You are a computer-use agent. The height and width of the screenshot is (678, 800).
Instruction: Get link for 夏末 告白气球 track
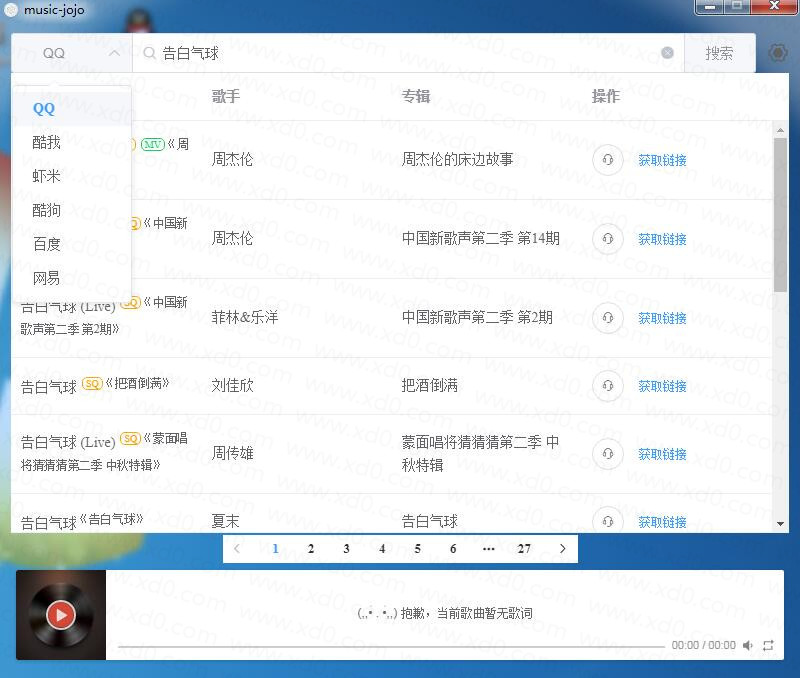click(x=662, y=522)
